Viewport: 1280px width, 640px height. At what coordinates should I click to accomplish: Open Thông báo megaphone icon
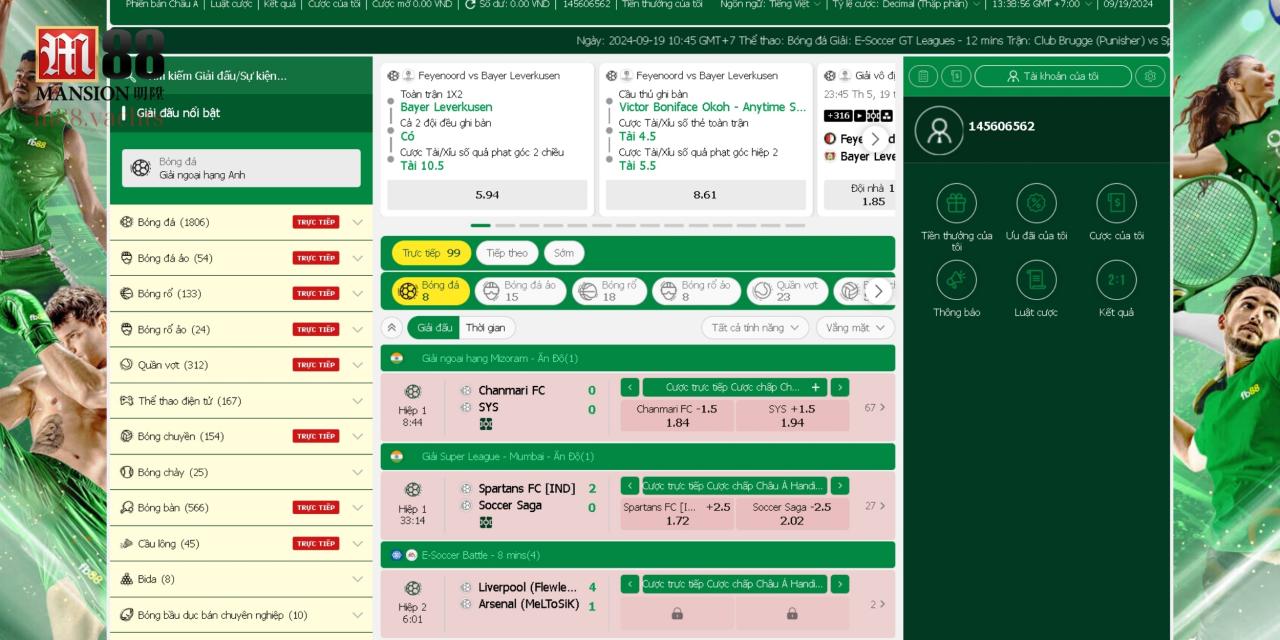click(956, 280)
